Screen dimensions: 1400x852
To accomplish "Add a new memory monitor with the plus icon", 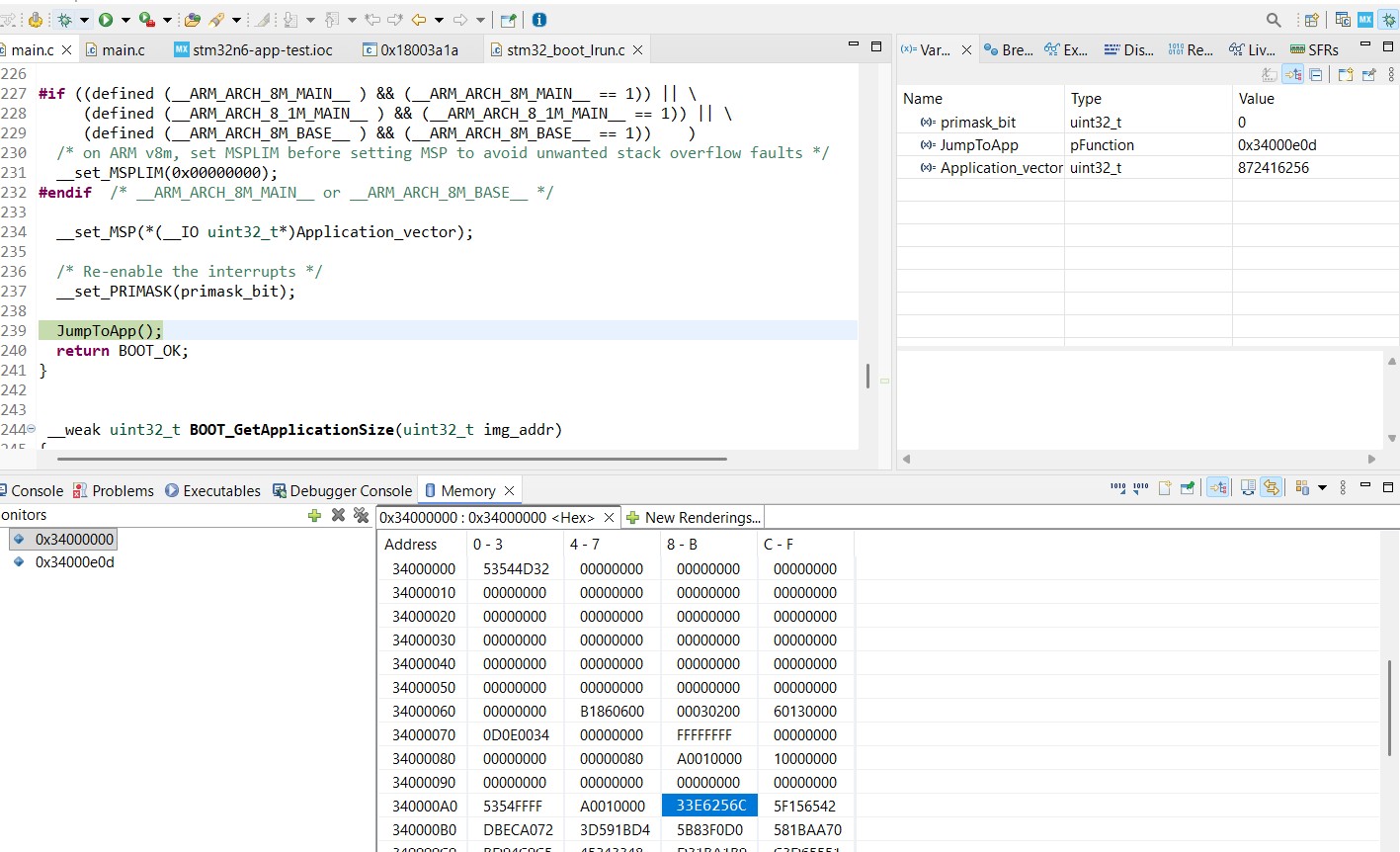I will pyautogui.click(x=314, y=515).
